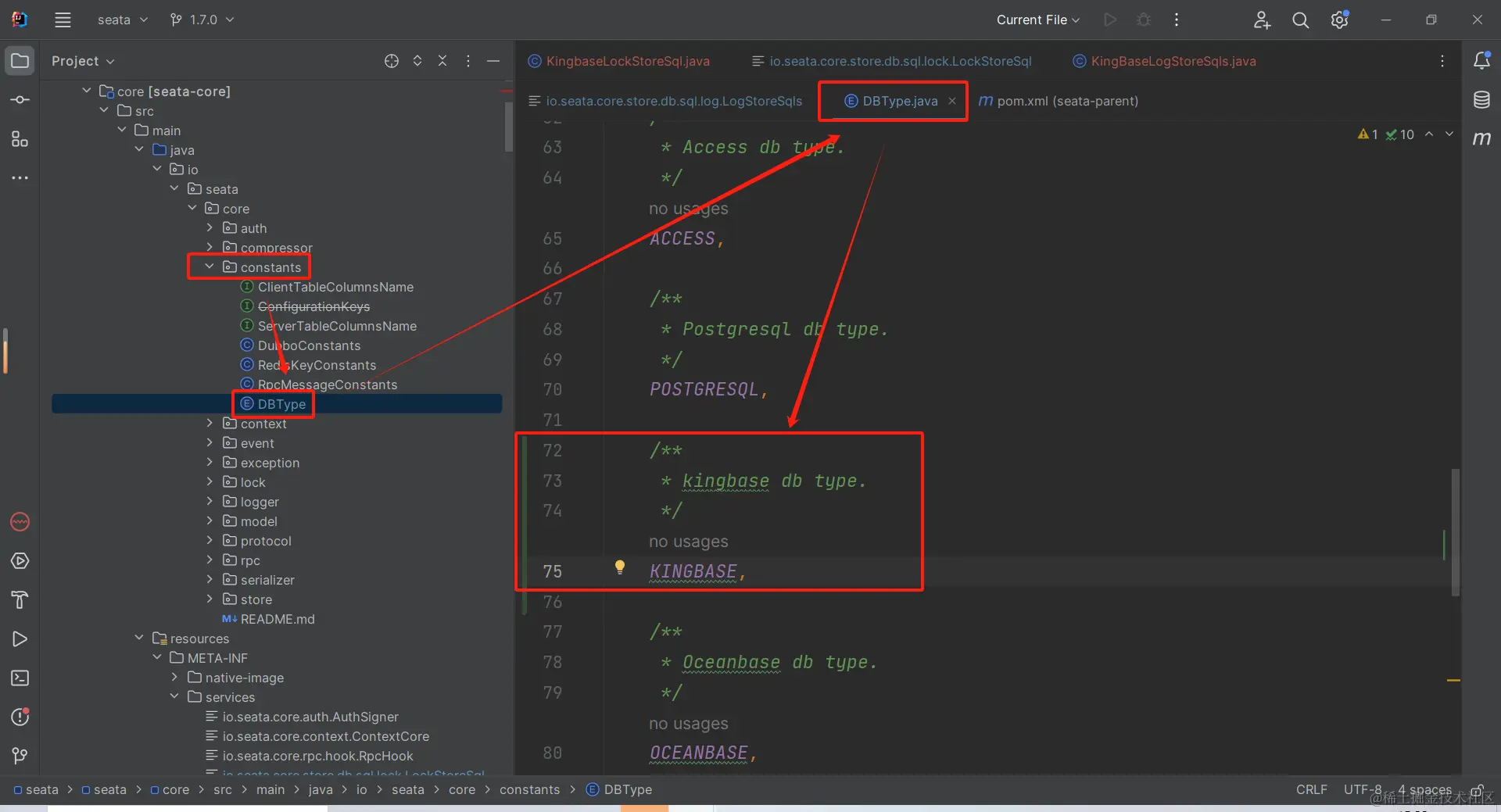Open the seata project dropdown

point(123,20)
